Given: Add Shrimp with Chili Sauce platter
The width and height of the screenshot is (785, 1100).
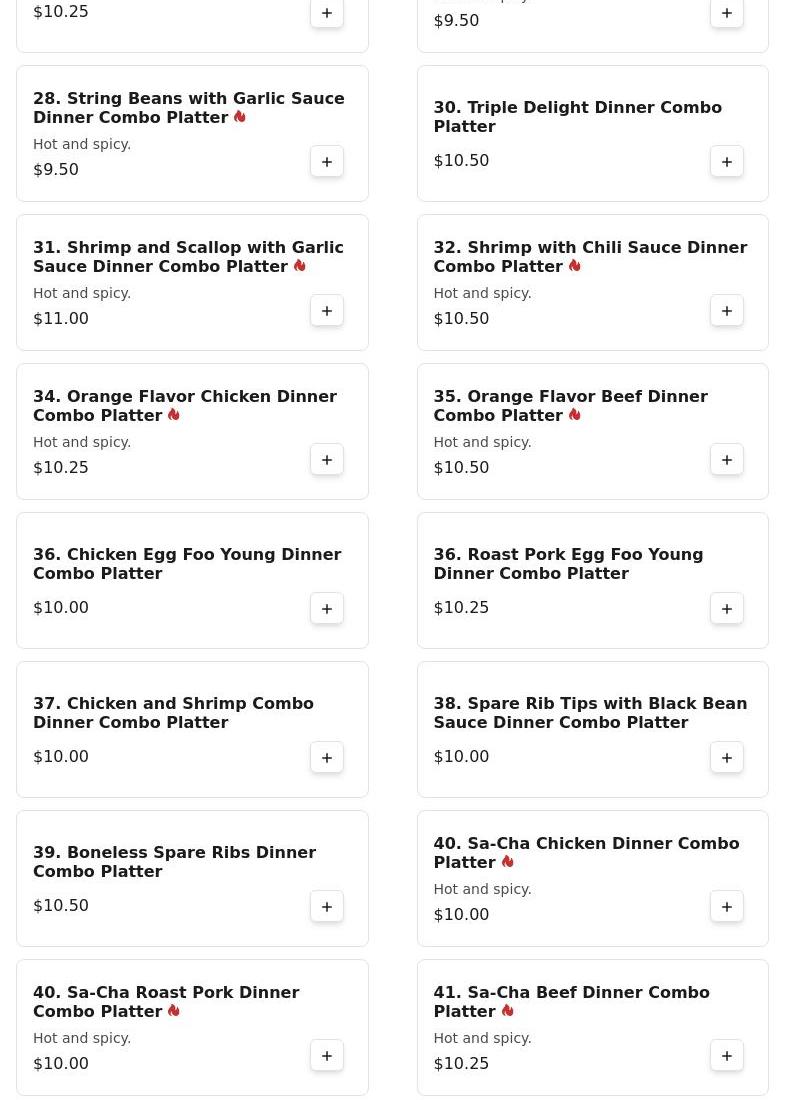Looking at the screenshot, I should [727, 311].
